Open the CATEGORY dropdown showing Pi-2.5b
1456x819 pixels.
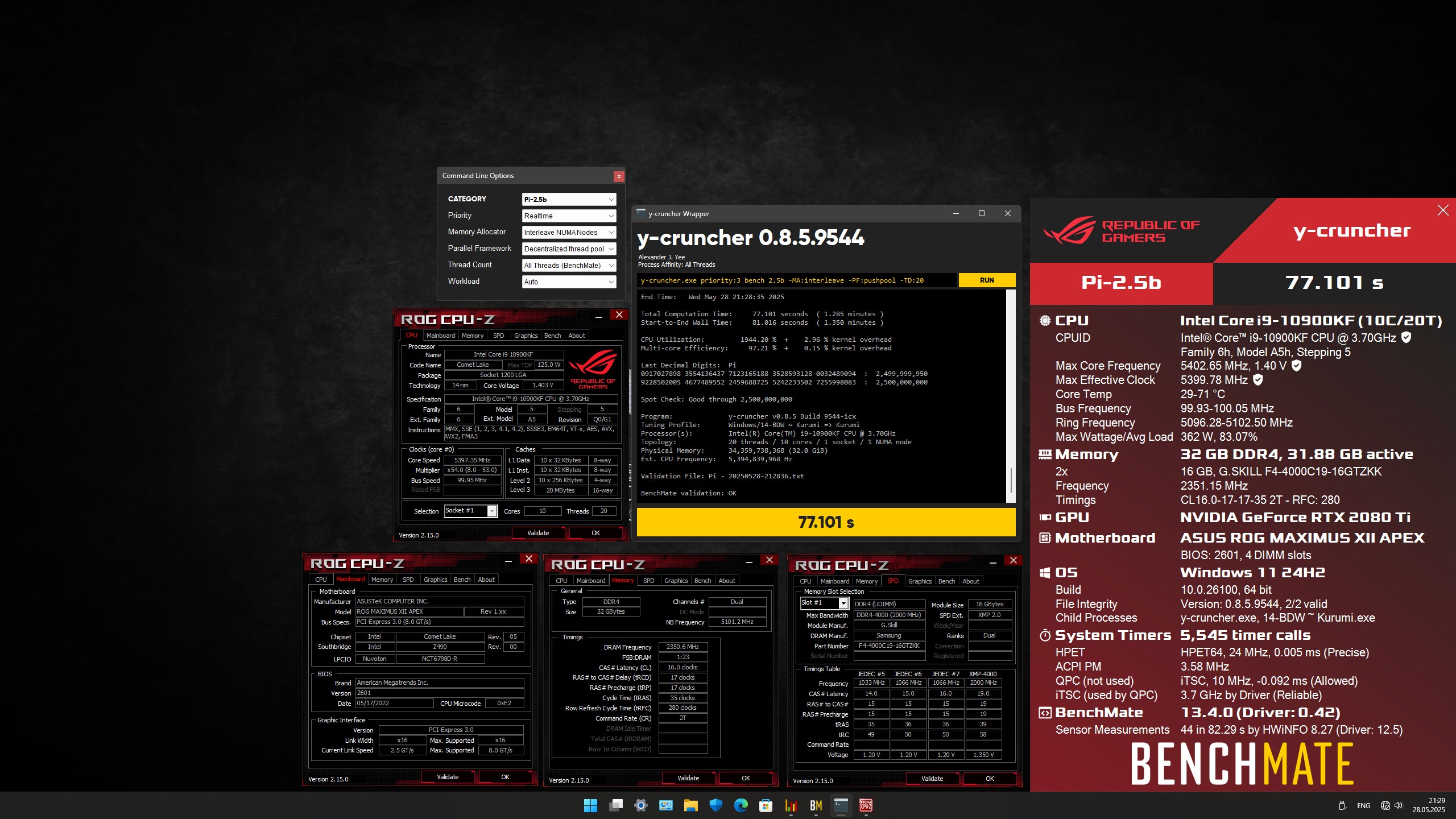tap(569, 199)
